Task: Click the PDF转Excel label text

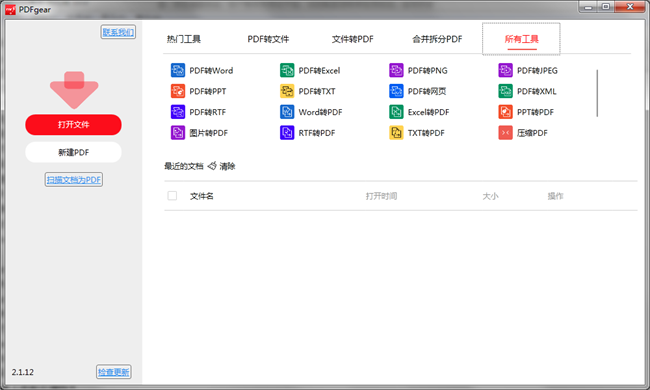Action: click(x=319, y=70)
